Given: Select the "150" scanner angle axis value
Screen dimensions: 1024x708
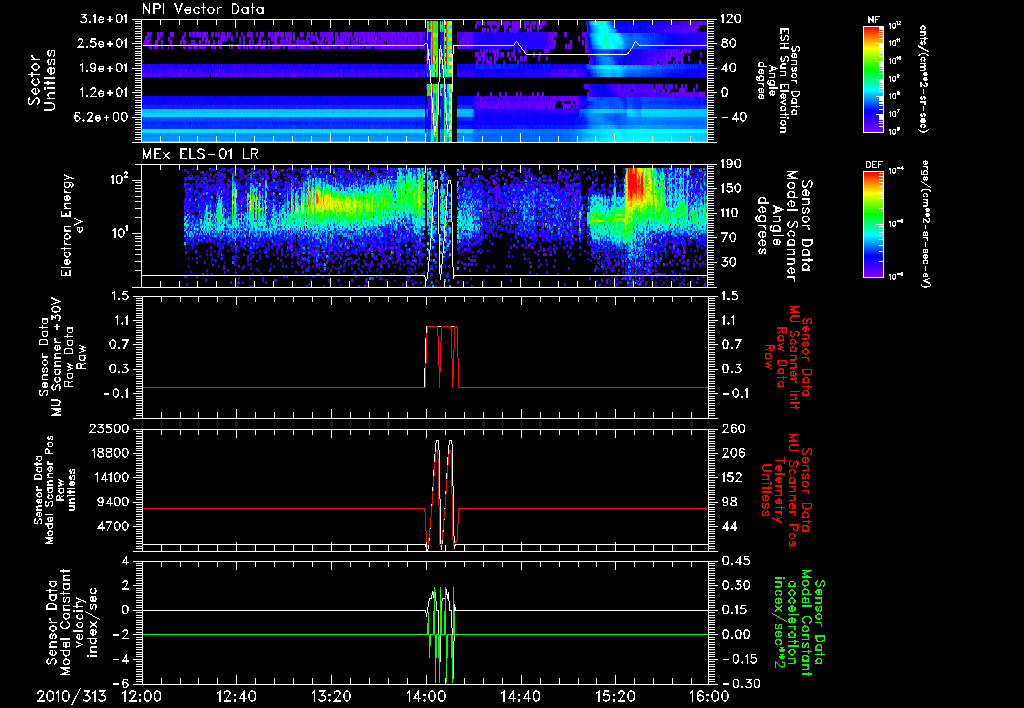Looking at the screenshot, I should click(731, 188).
